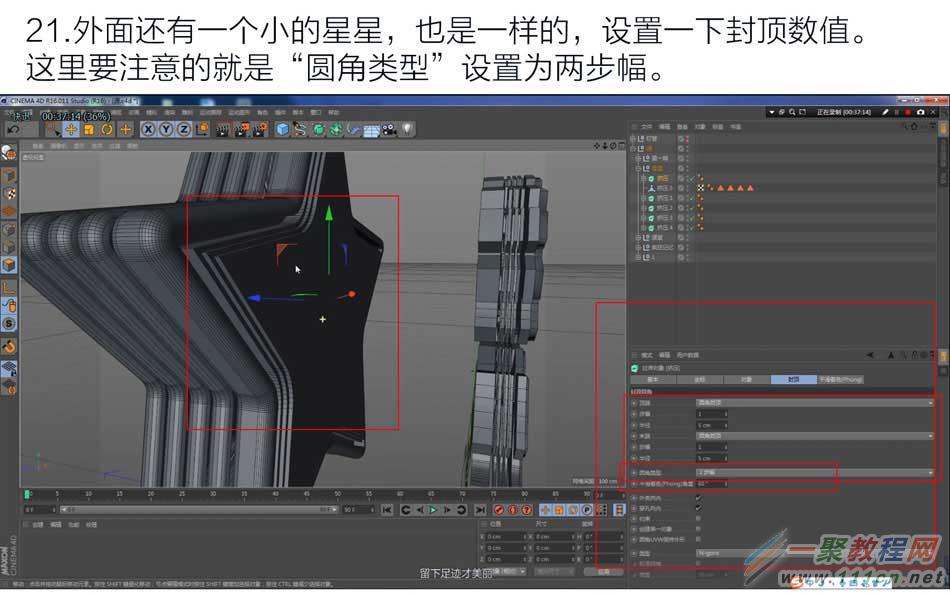Viewport: 950px width, 595px height.
Task: Open the 圆角类型 fillet type dropdown
Action: [x=814, y=473]
